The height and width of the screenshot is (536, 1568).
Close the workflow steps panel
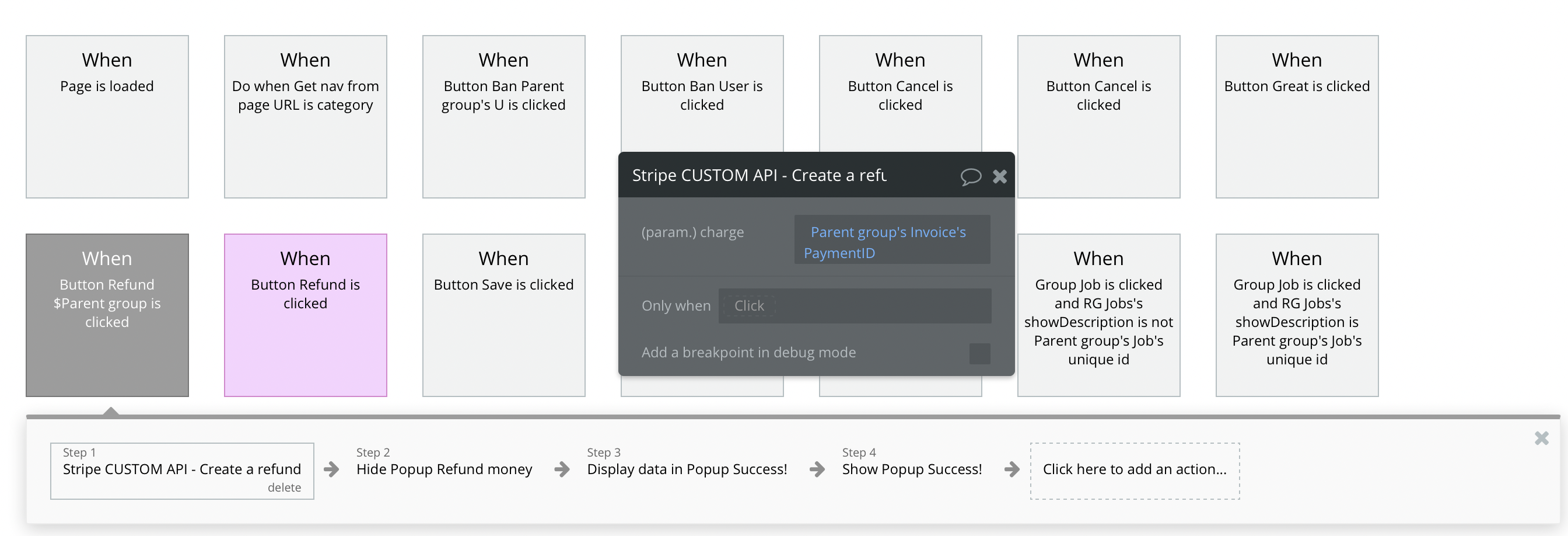pyautogui.click(x=1541, y=438)
